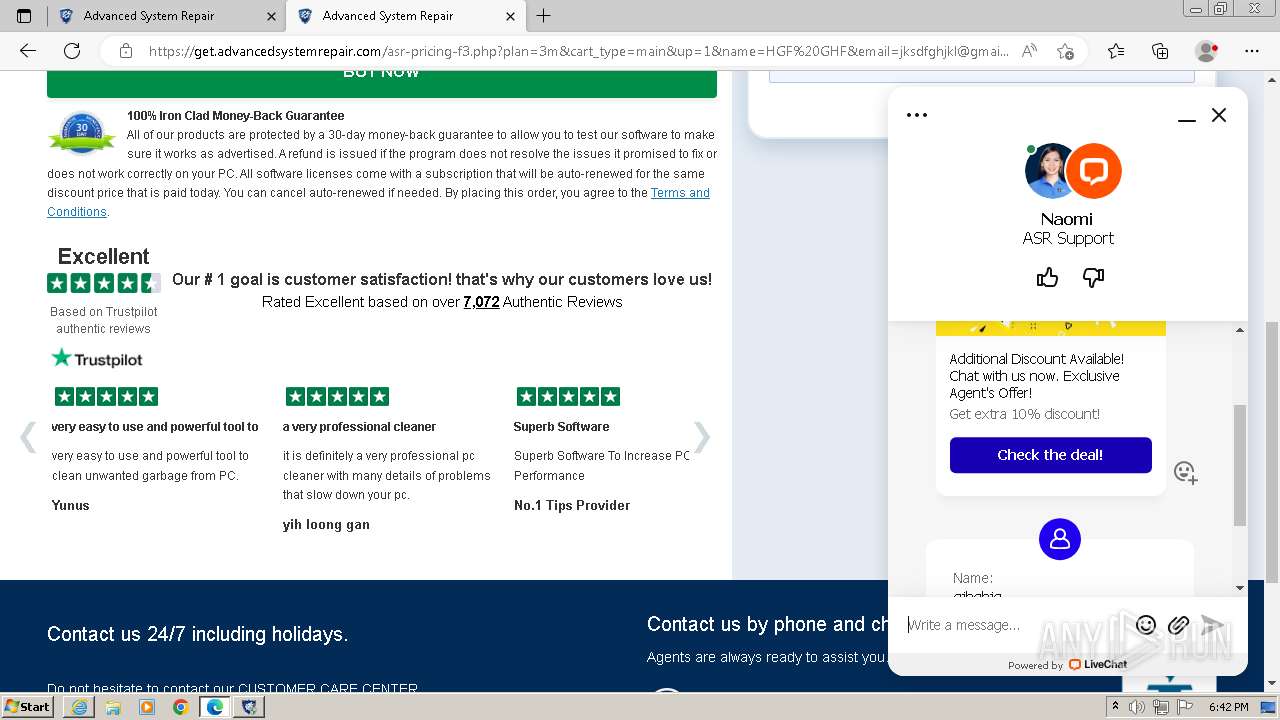Click the thumbs up rating icon
This screenshot has width=1280, height=720.
tap(1047, 277)
